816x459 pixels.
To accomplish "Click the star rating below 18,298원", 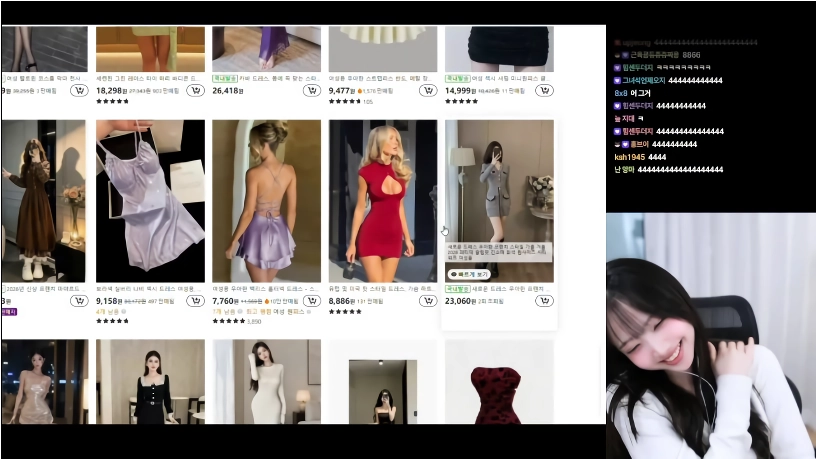I will 112,101.
